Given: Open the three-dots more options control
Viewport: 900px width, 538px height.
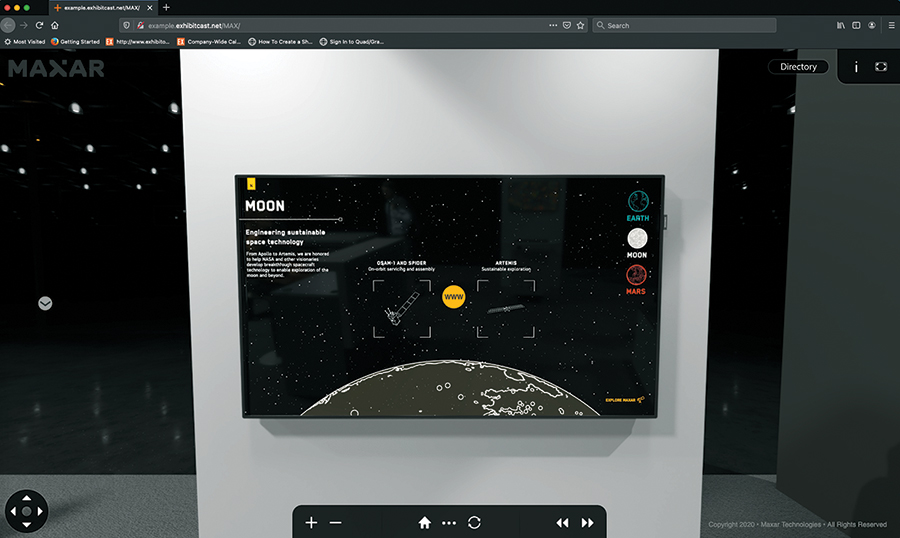Looking at the screenshot, I should click(449, 523).
